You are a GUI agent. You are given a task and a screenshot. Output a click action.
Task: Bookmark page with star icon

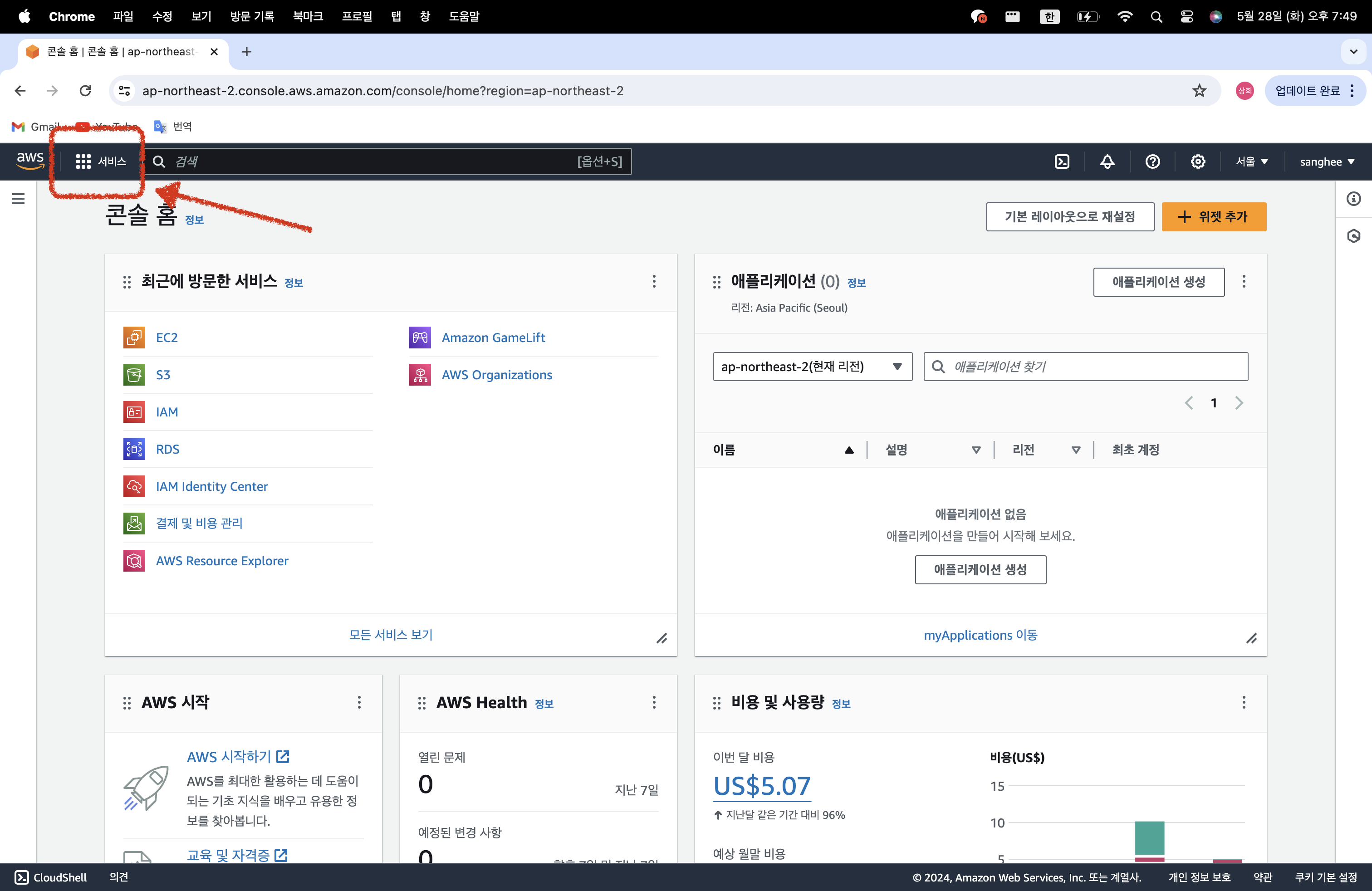point(1199,90)
